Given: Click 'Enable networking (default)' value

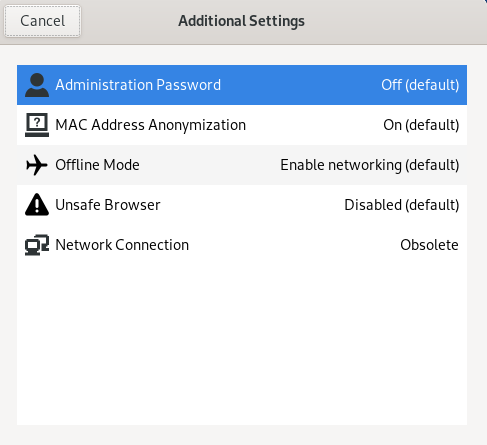Looking at the screenshot, I should [370, 165].
